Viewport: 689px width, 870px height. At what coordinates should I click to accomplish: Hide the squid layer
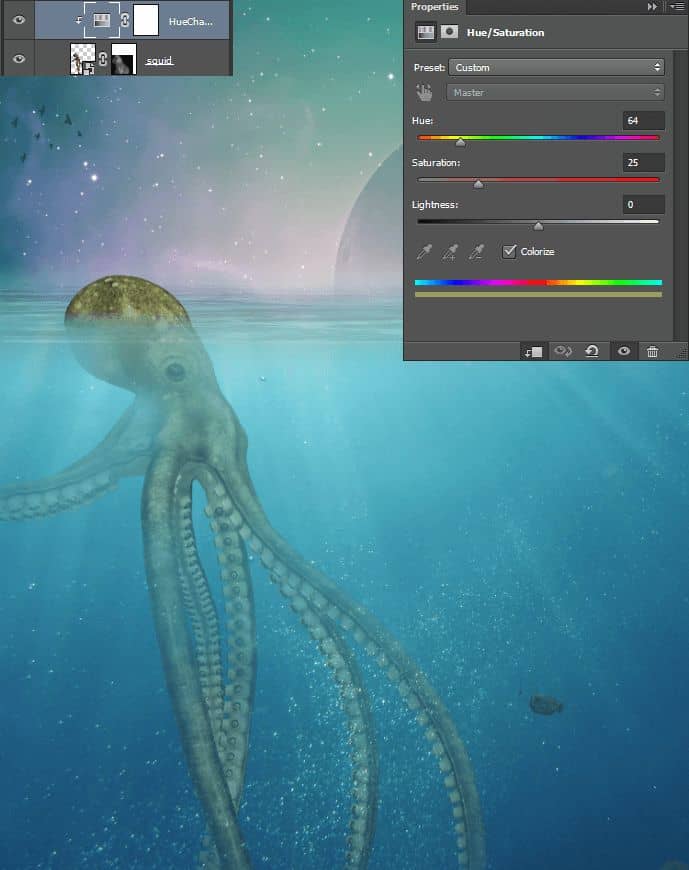(19, 58)
